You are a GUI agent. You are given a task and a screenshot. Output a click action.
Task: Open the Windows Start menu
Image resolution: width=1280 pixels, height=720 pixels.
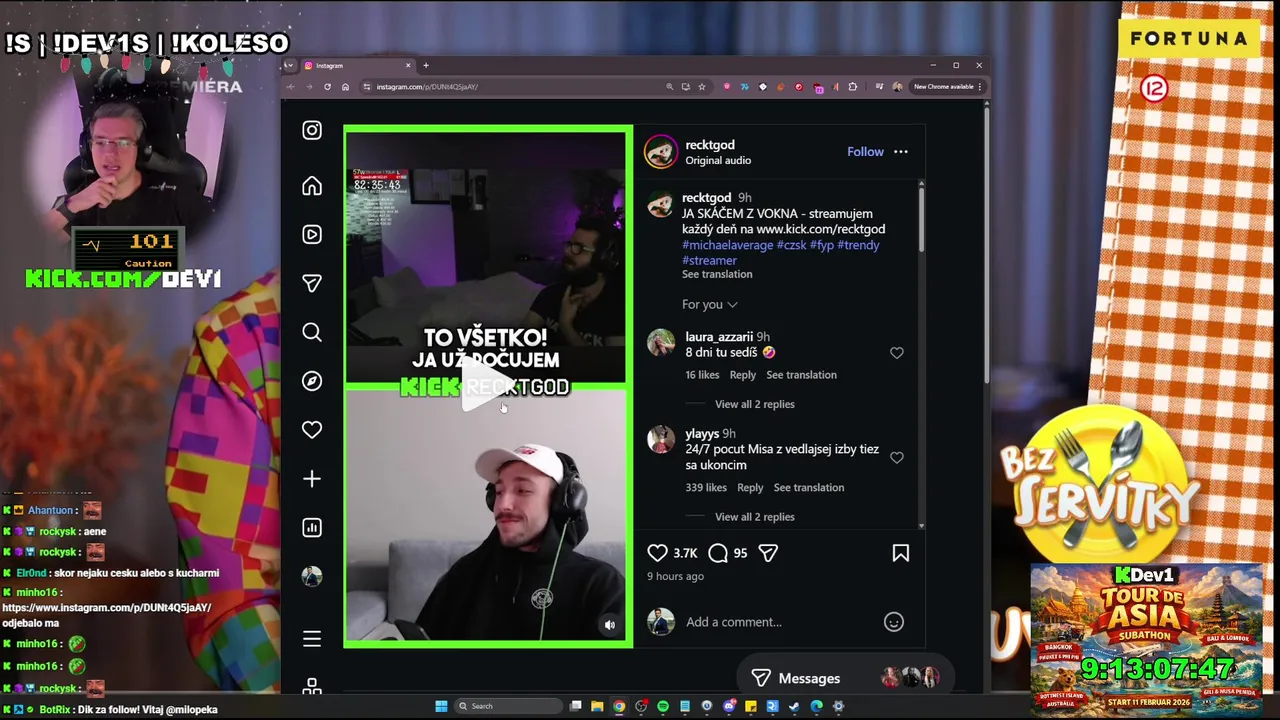click(x=441, y=707)
